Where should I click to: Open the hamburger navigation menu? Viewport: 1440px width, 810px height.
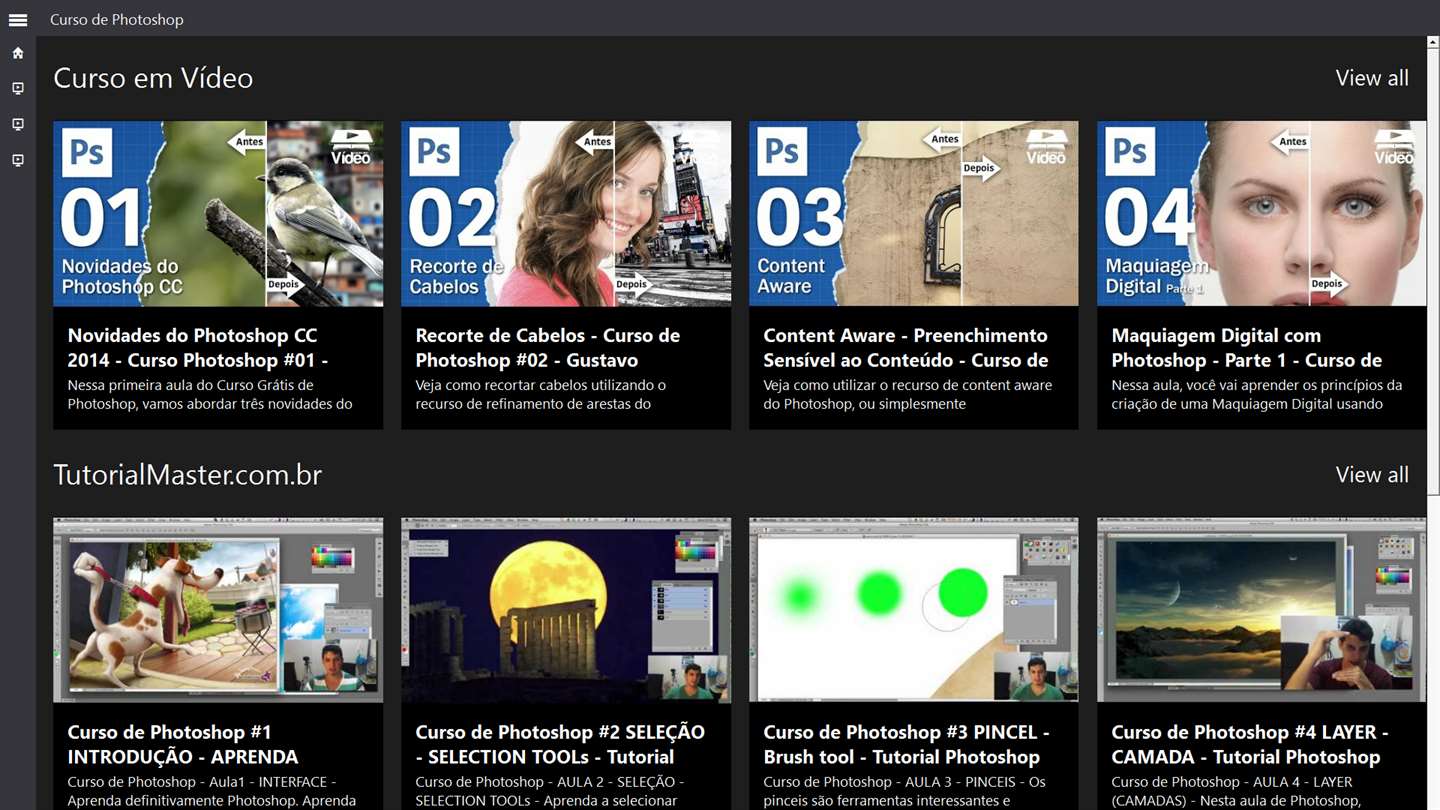[x=18, y=19]
